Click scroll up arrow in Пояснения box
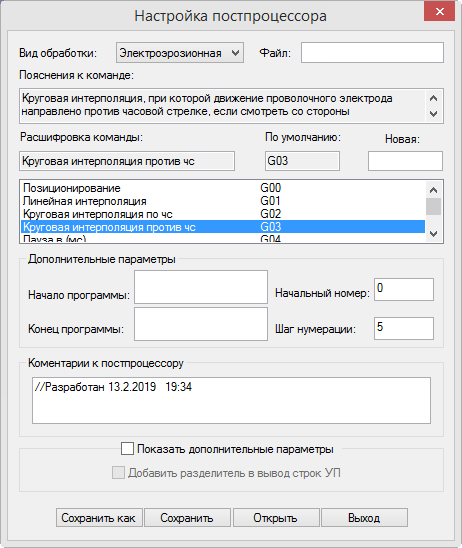Image resolution: width=462 pixels, height=548 pixels. tap(433, 98)
